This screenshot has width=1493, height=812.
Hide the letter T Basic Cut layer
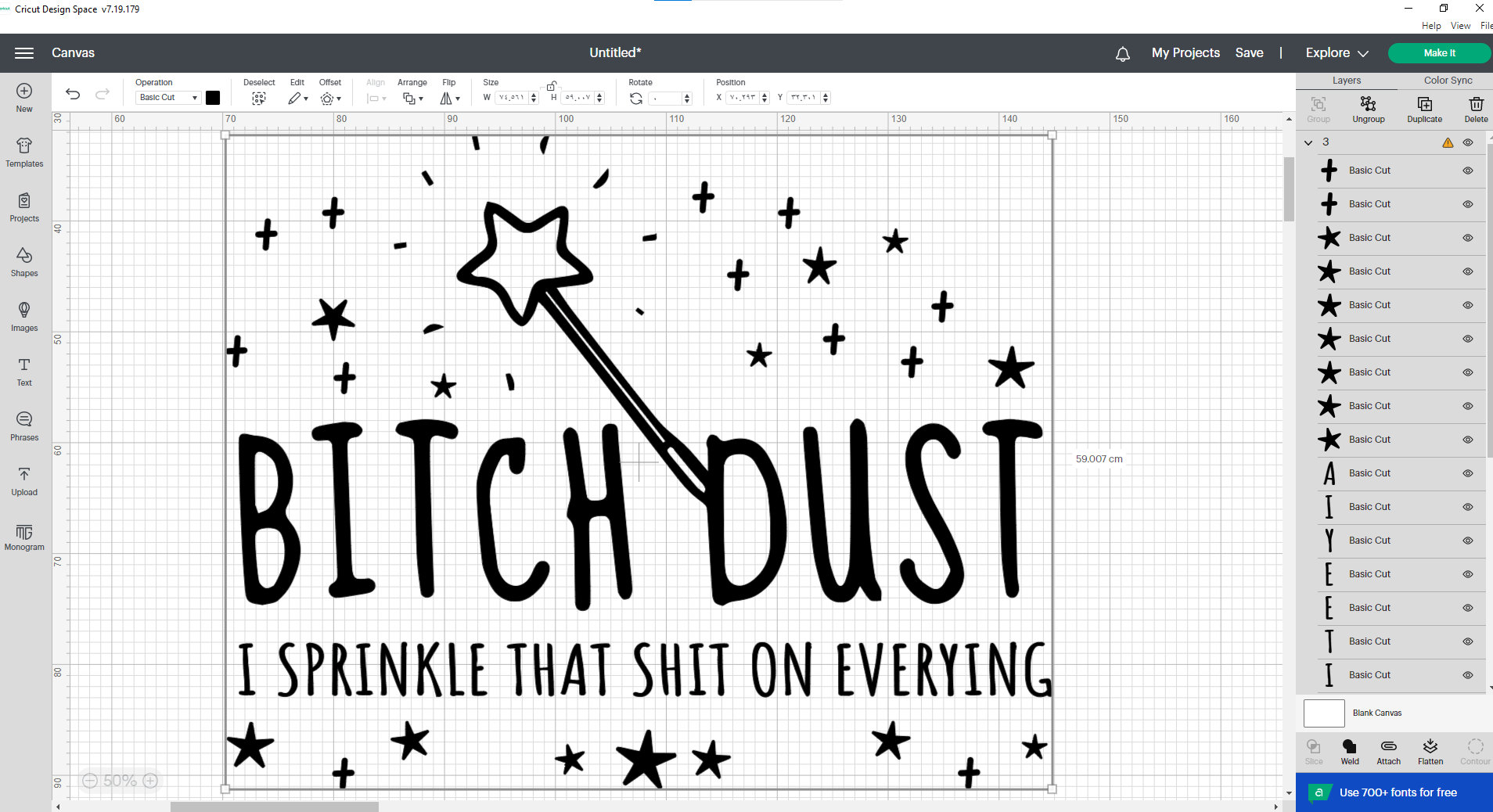[x=1467, y=641]
